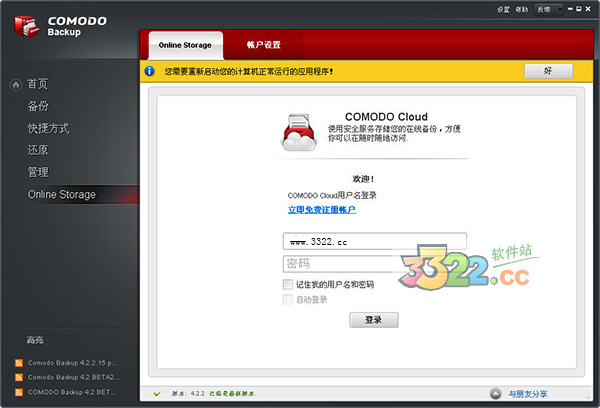Click RSS icon for Comodo Backup 4.2.2.15
Viewport: 600px width, 408px height.
[19, 363]
